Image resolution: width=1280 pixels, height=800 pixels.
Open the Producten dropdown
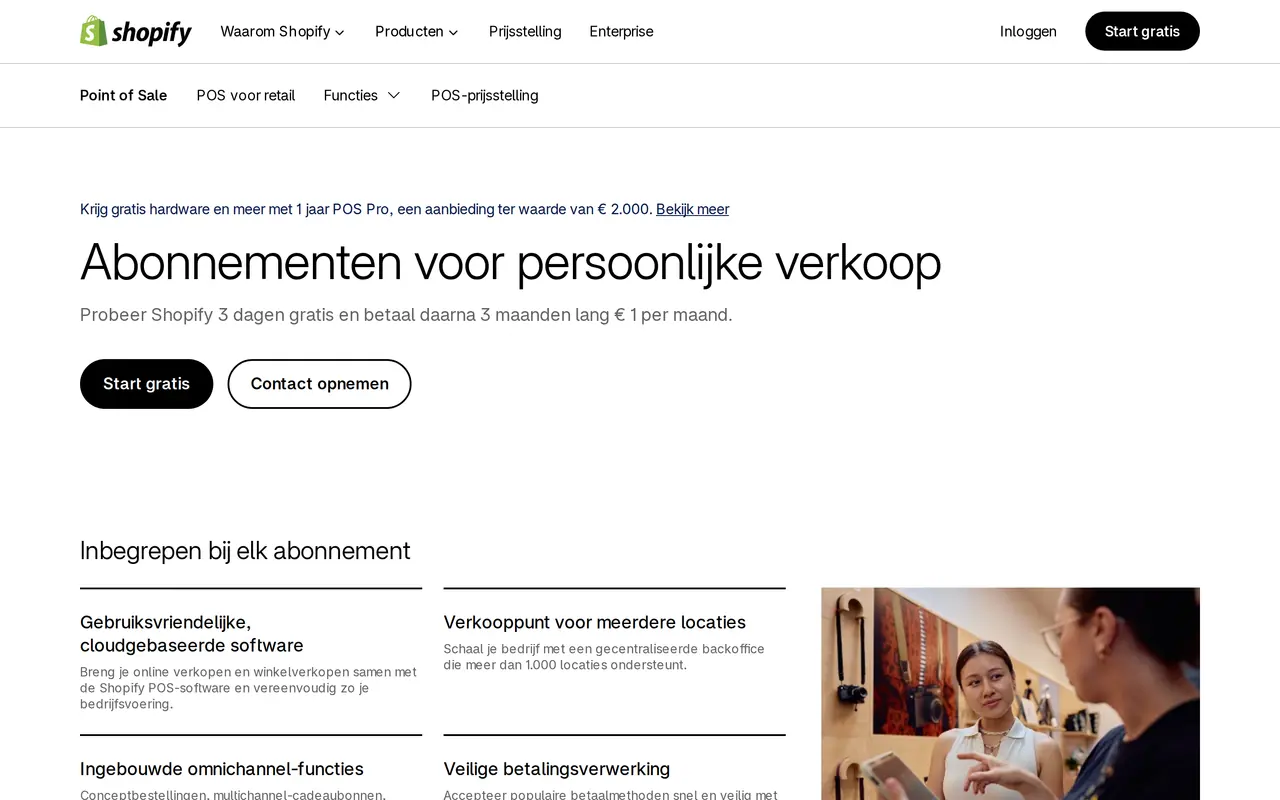(417, 31)
